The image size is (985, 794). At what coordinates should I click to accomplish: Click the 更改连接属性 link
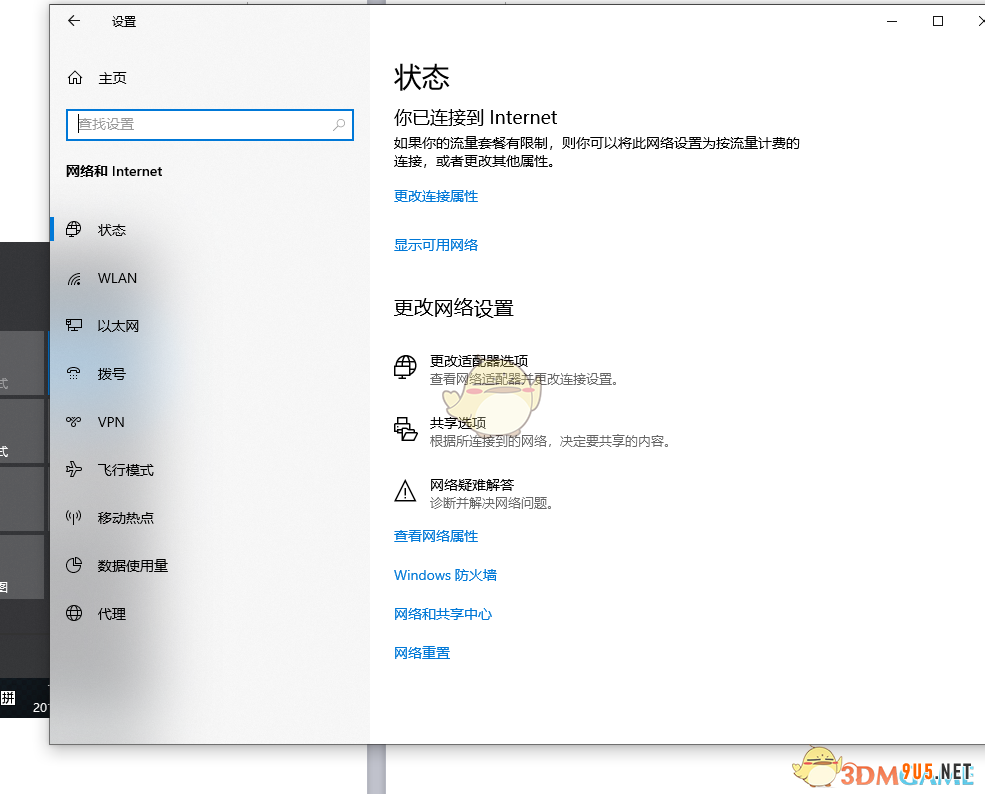coord(436,196)
